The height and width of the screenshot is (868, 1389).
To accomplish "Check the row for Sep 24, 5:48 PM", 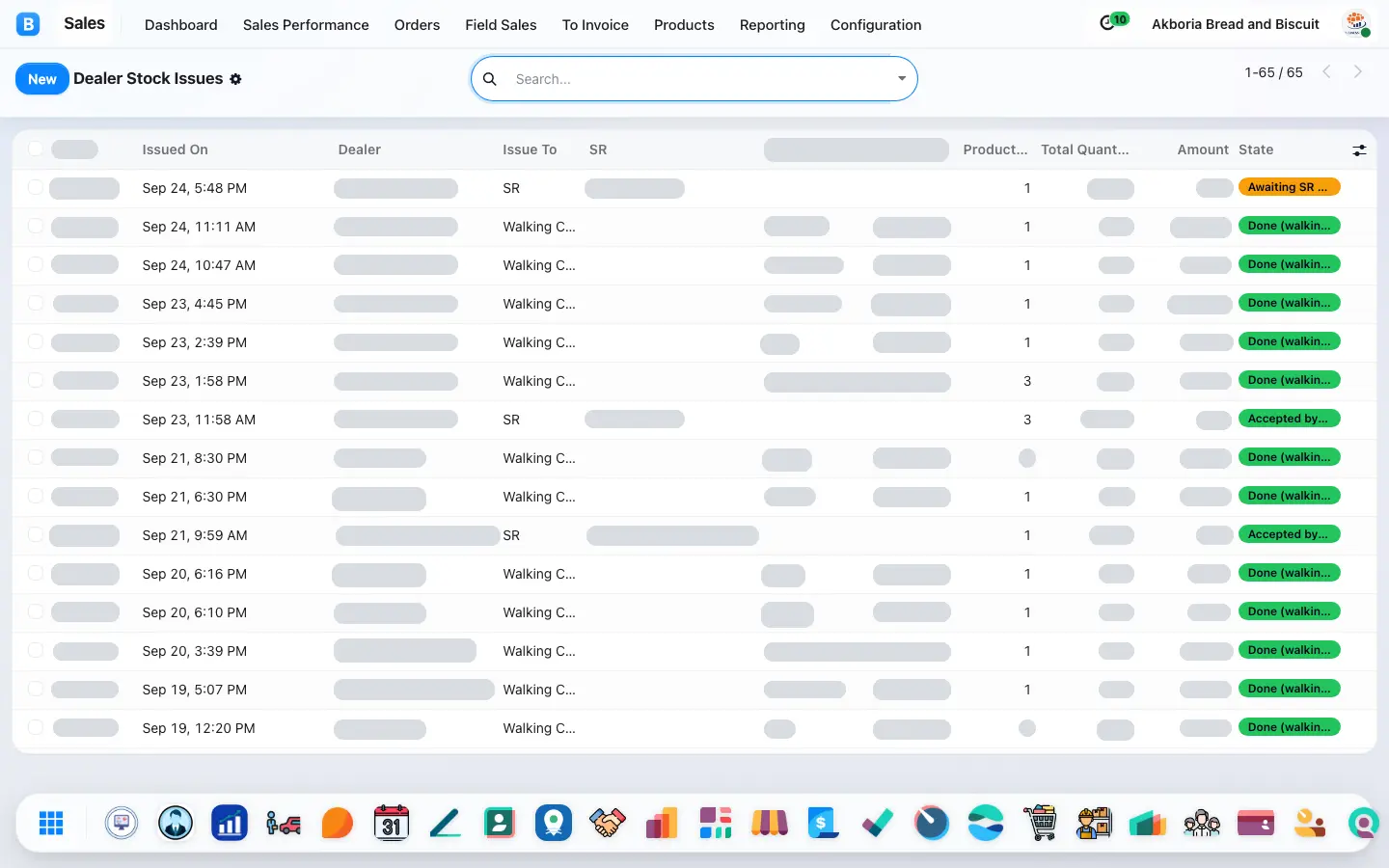I will pos(36,187).
